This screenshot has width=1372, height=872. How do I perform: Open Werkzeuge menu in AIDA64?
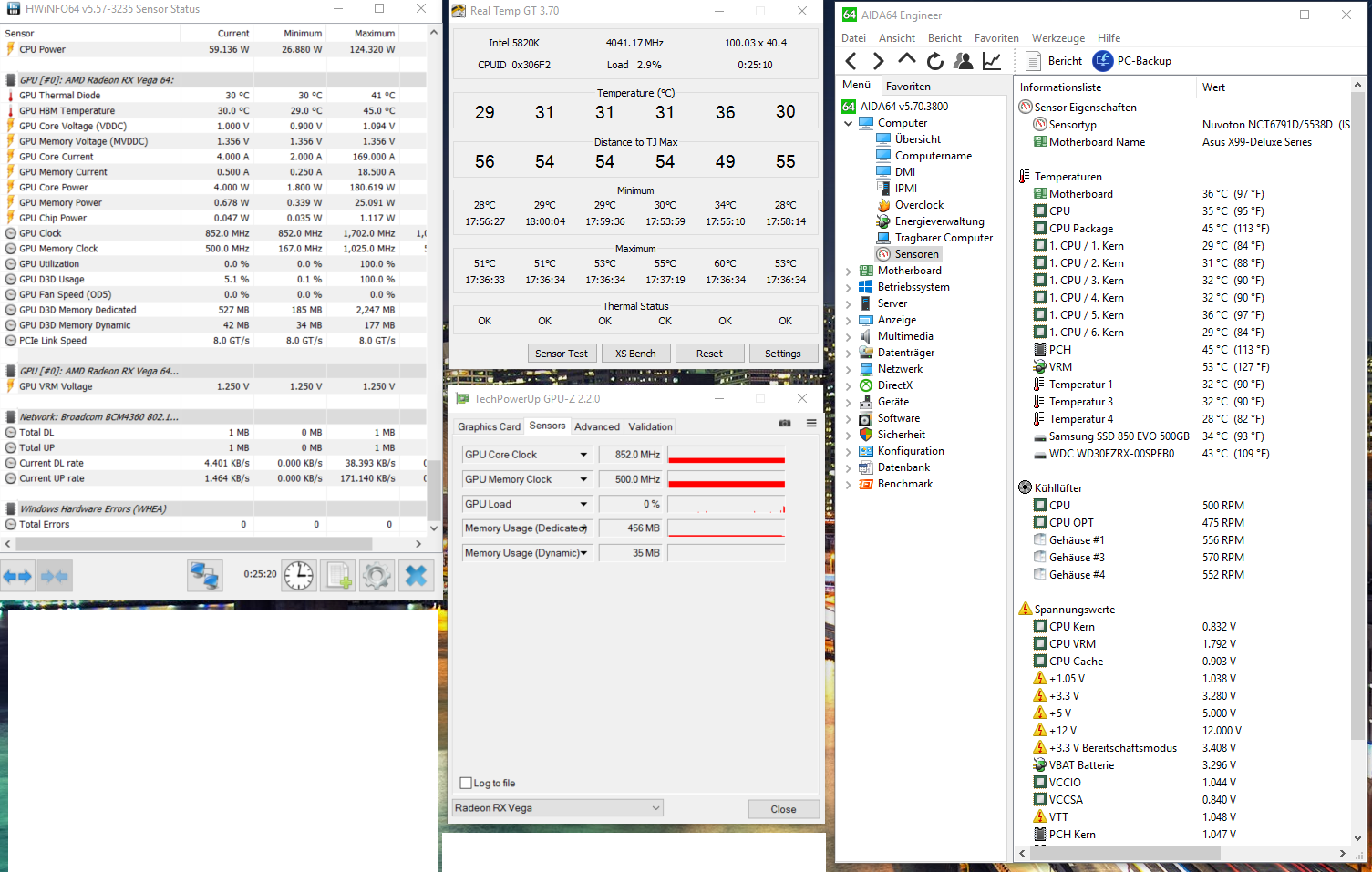point(1057,38)
